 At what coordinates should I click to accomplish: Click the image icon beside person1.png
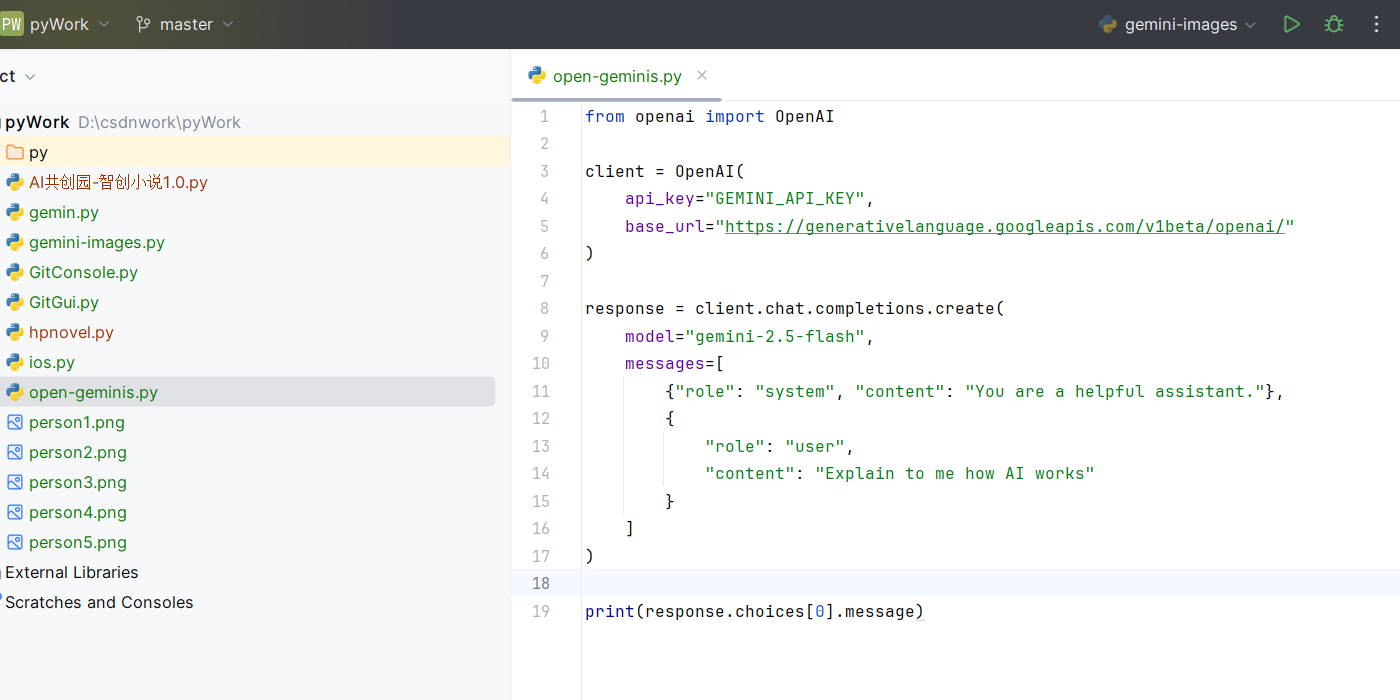point(14,422)
